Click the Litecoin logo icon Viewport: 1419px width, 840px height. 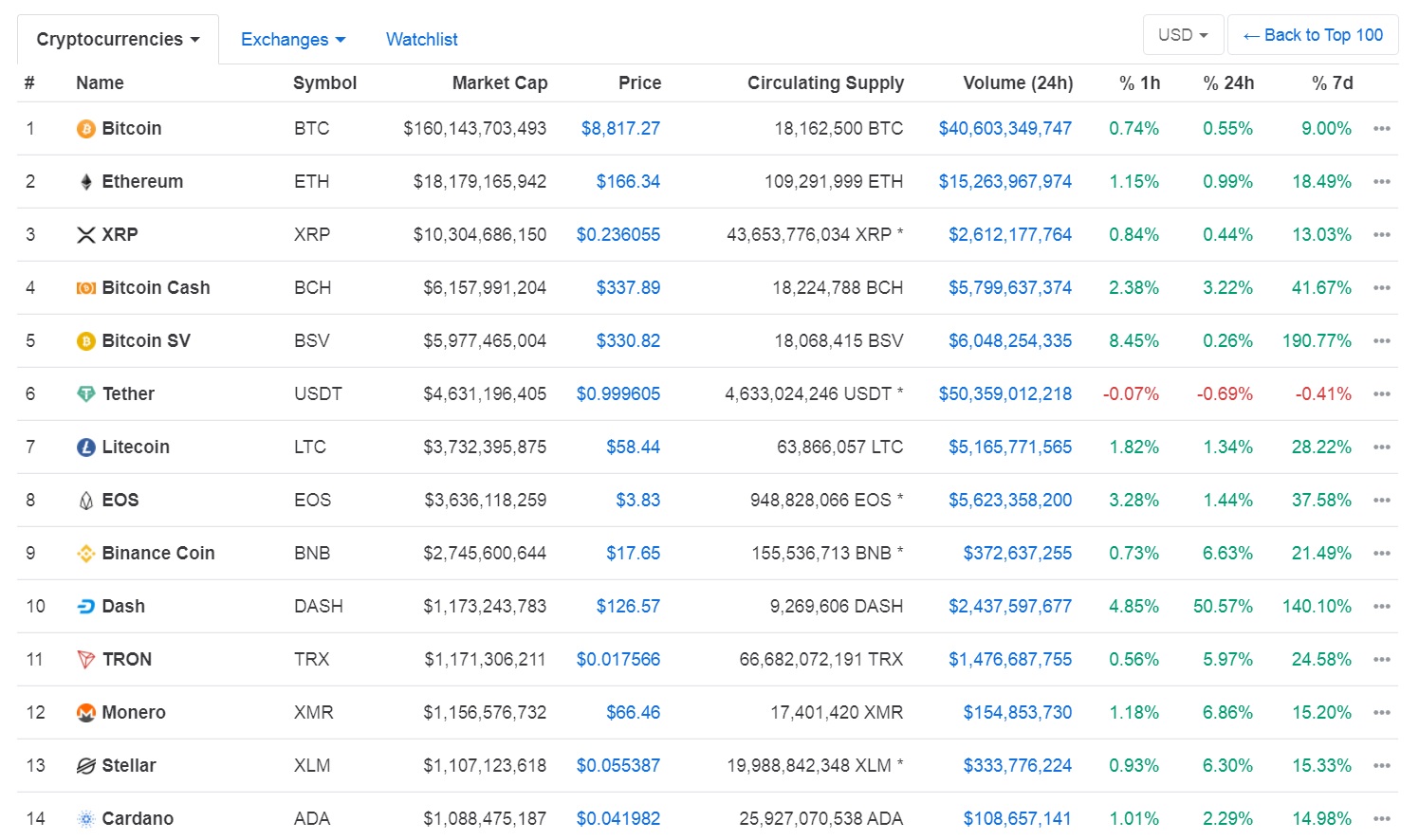[x=85, y=447]
